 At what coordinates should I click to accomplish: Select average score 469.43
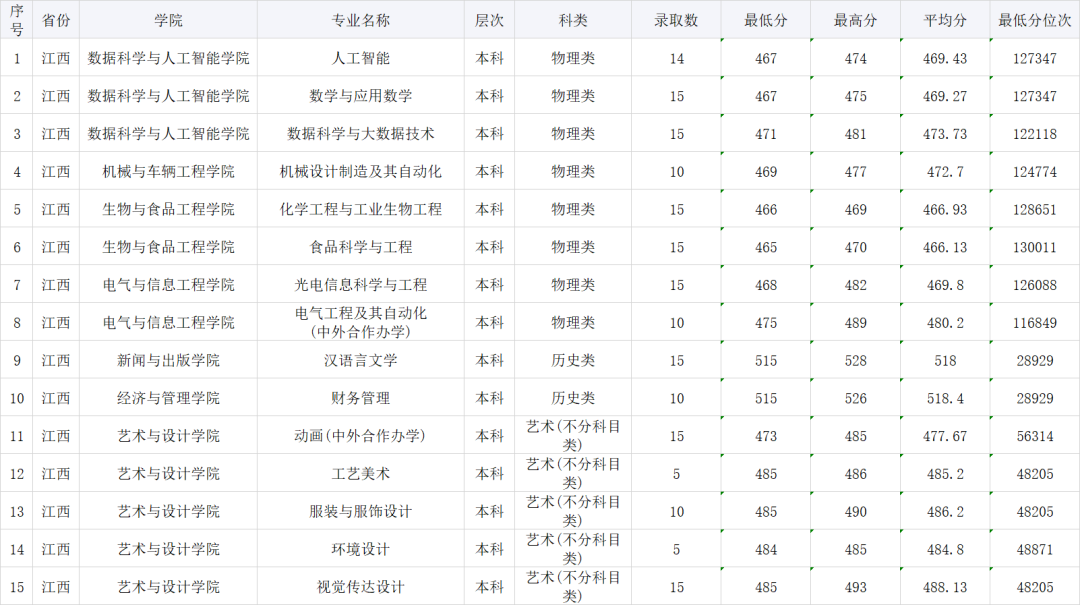coord(944,59)
